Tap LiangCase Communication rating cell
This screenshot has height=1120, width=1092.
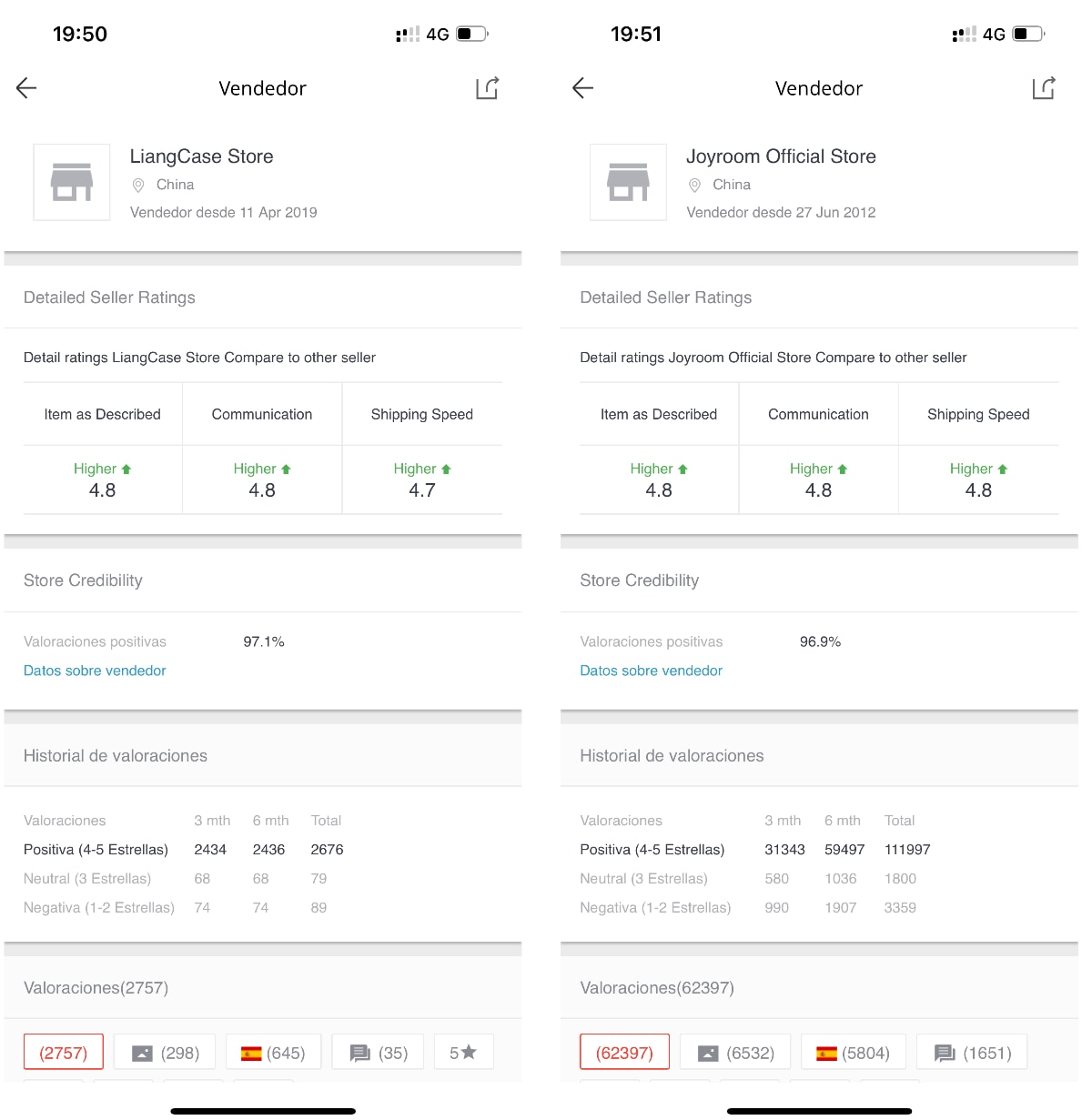262,480
